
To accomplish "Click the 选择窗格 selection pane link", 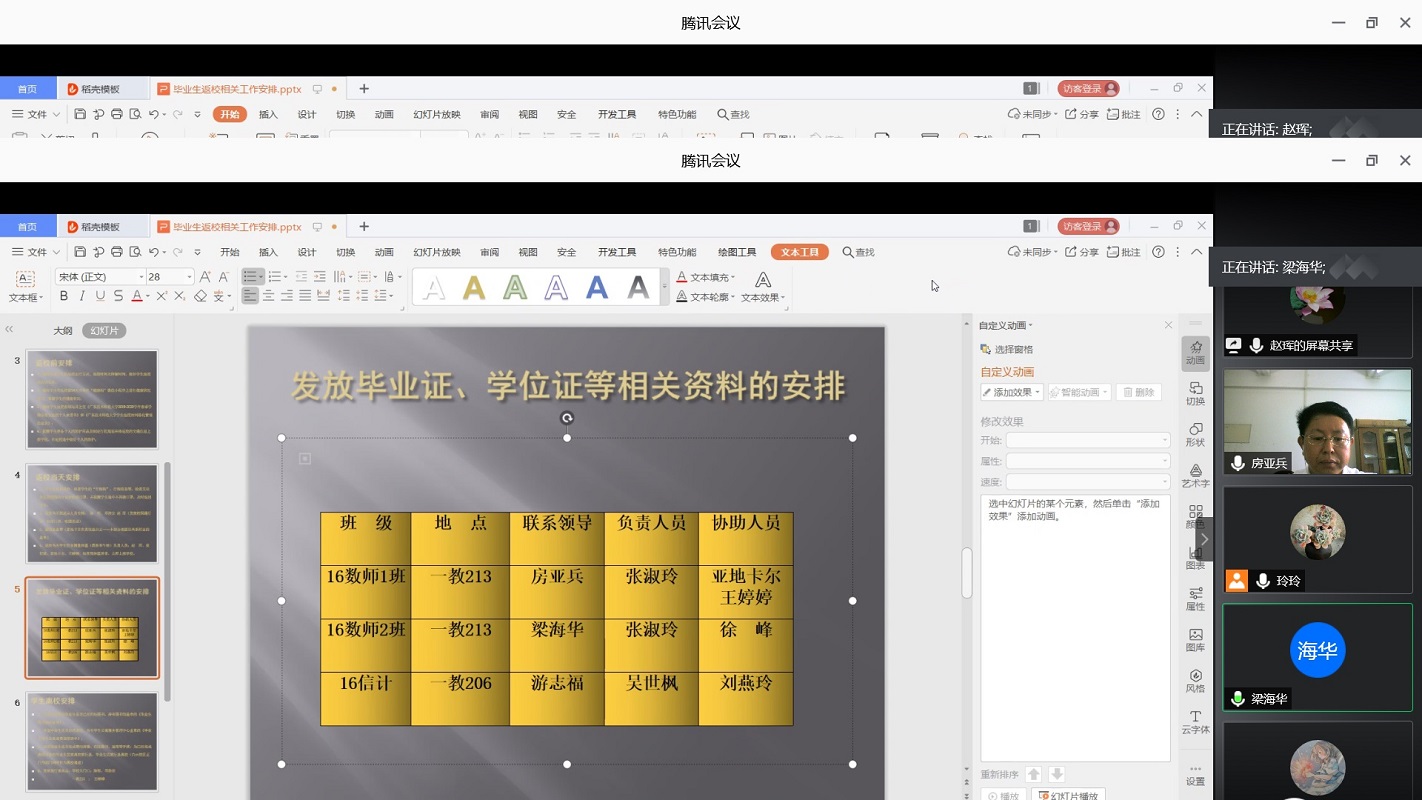I will [x=1012, y=349].
